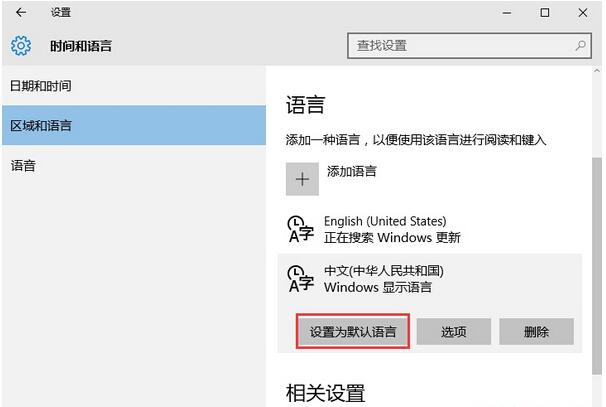Viewport: 606px width, 407px height.
Task: Click the gear icon beside 时间和语言
Action: [x=21, y=46]
